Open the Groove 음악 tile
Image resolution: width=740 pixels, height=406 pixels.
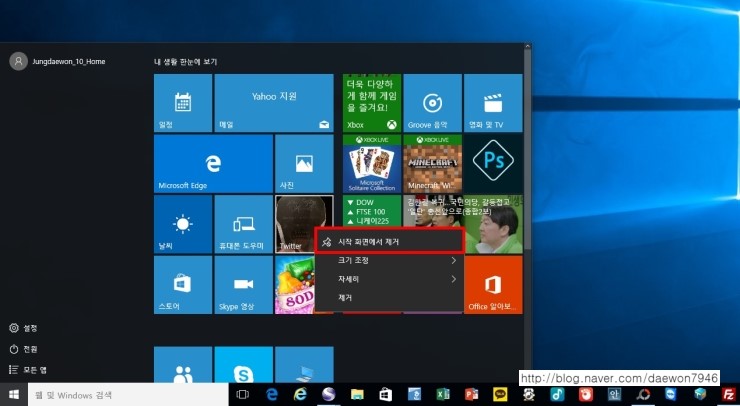click(432, 103)
